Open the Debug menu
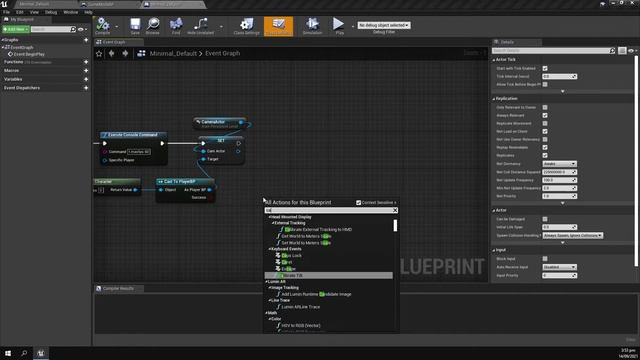The width and height of the screenshot is (640, 360). tap(51, 12)
